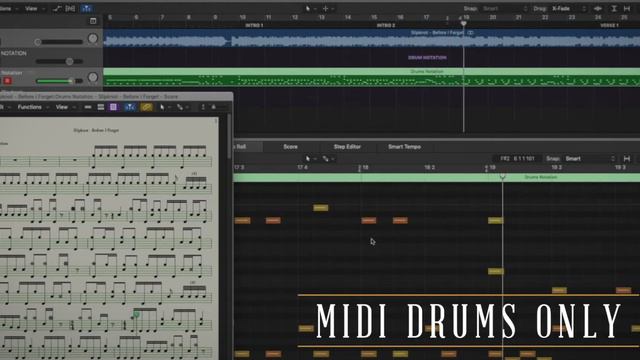Click the INTRO 2 marker in the ruler
Screen dimensions: 640x360
[x=386, y=25]
